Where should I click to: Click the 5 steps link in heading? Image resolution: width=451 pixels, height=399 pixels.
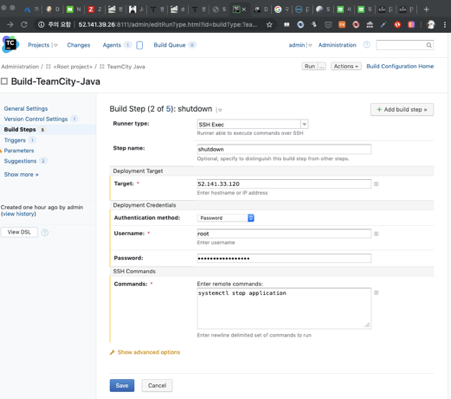[169, 109]
